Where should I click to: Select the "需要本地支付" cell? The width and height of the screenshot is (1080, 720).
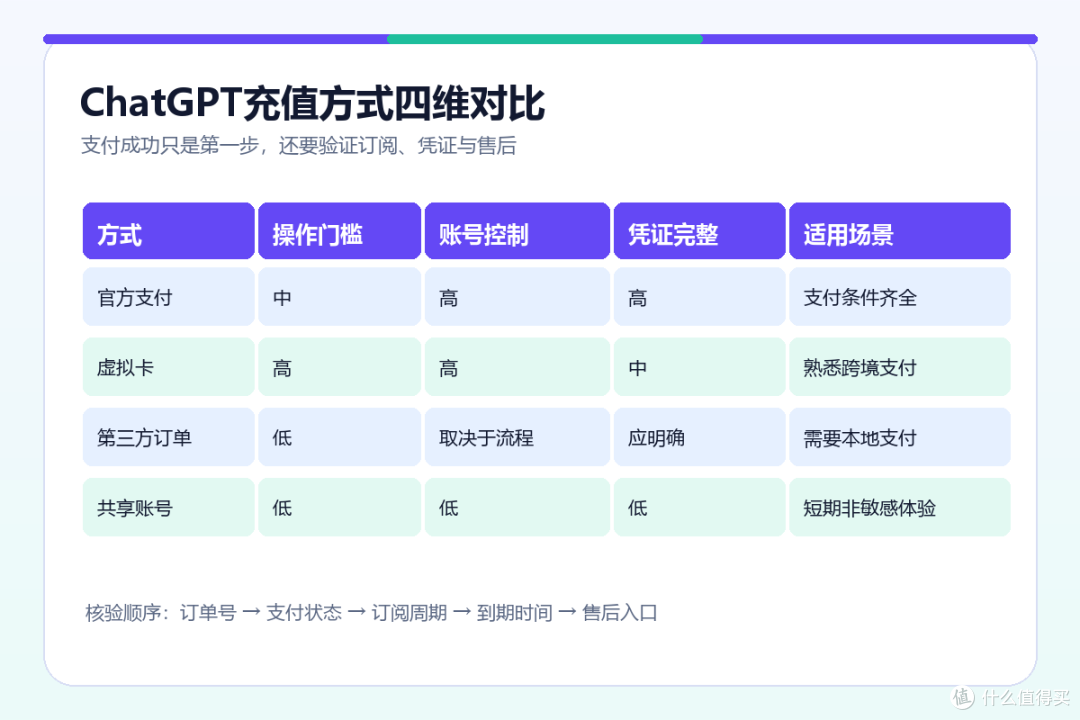point(900,438)
